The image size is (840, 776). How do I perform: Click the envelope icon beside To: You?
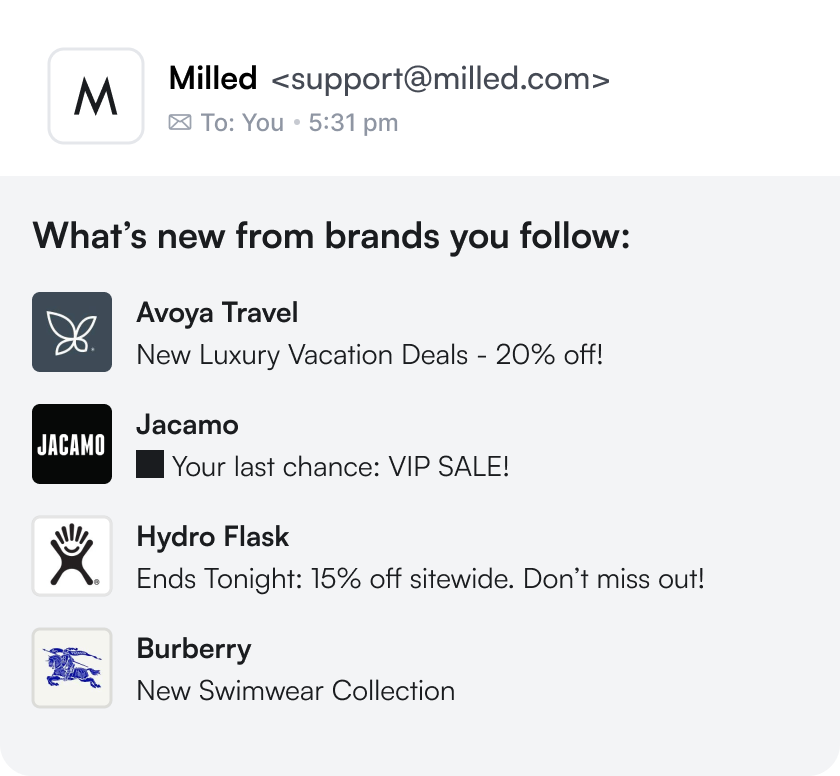(180, 123)
